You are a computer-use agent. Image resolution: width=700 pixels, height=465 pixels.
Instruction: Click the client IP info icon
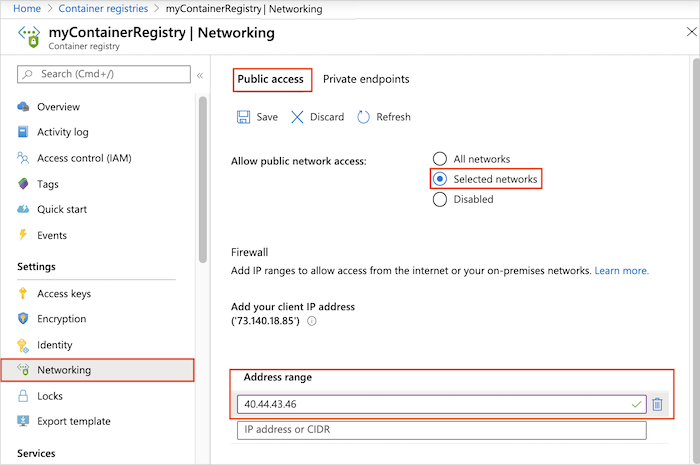(x=312, y=321)
